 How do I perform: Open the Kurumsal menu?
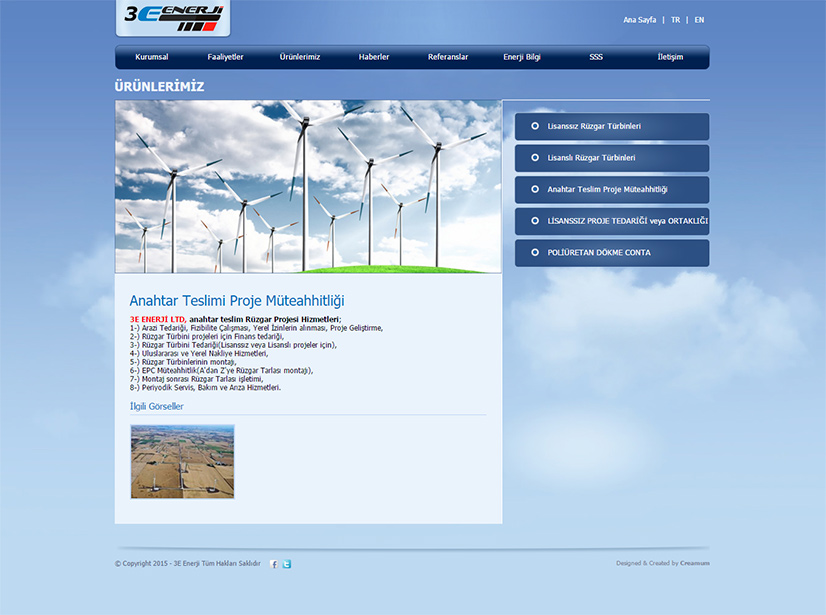click(152, 57)
